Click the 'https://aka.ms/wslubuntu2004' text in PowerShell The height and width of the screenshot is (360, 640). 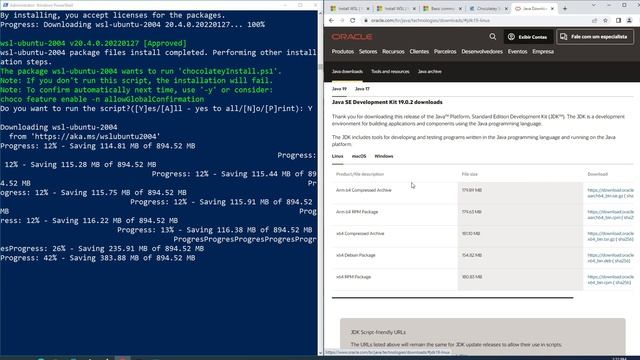96,136
